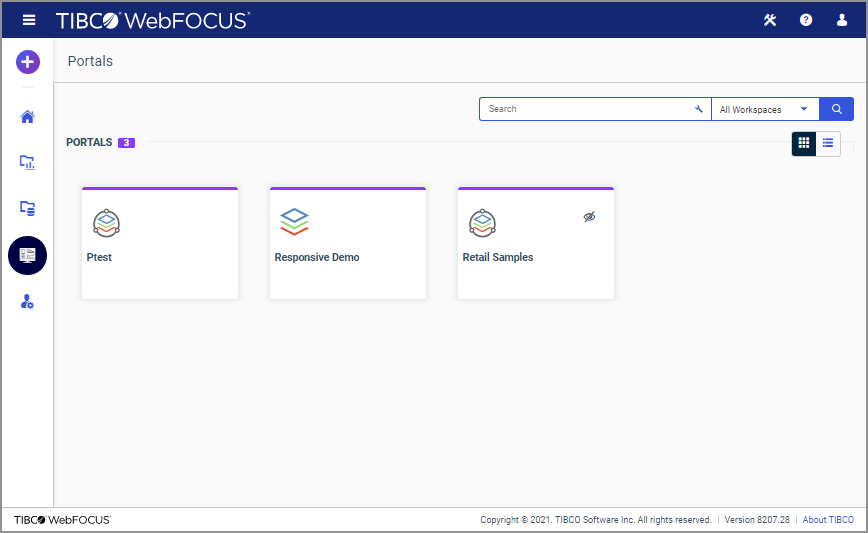Click the hidden eye icon on Retail Samples

point(590,217)
